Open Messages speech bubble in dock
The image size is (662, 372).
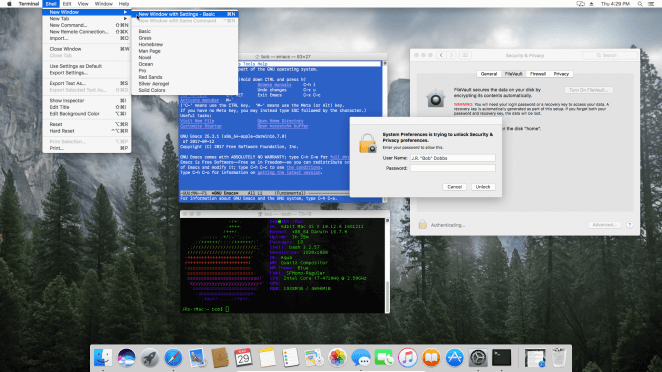pyautogui.click(x=361, y=358)
